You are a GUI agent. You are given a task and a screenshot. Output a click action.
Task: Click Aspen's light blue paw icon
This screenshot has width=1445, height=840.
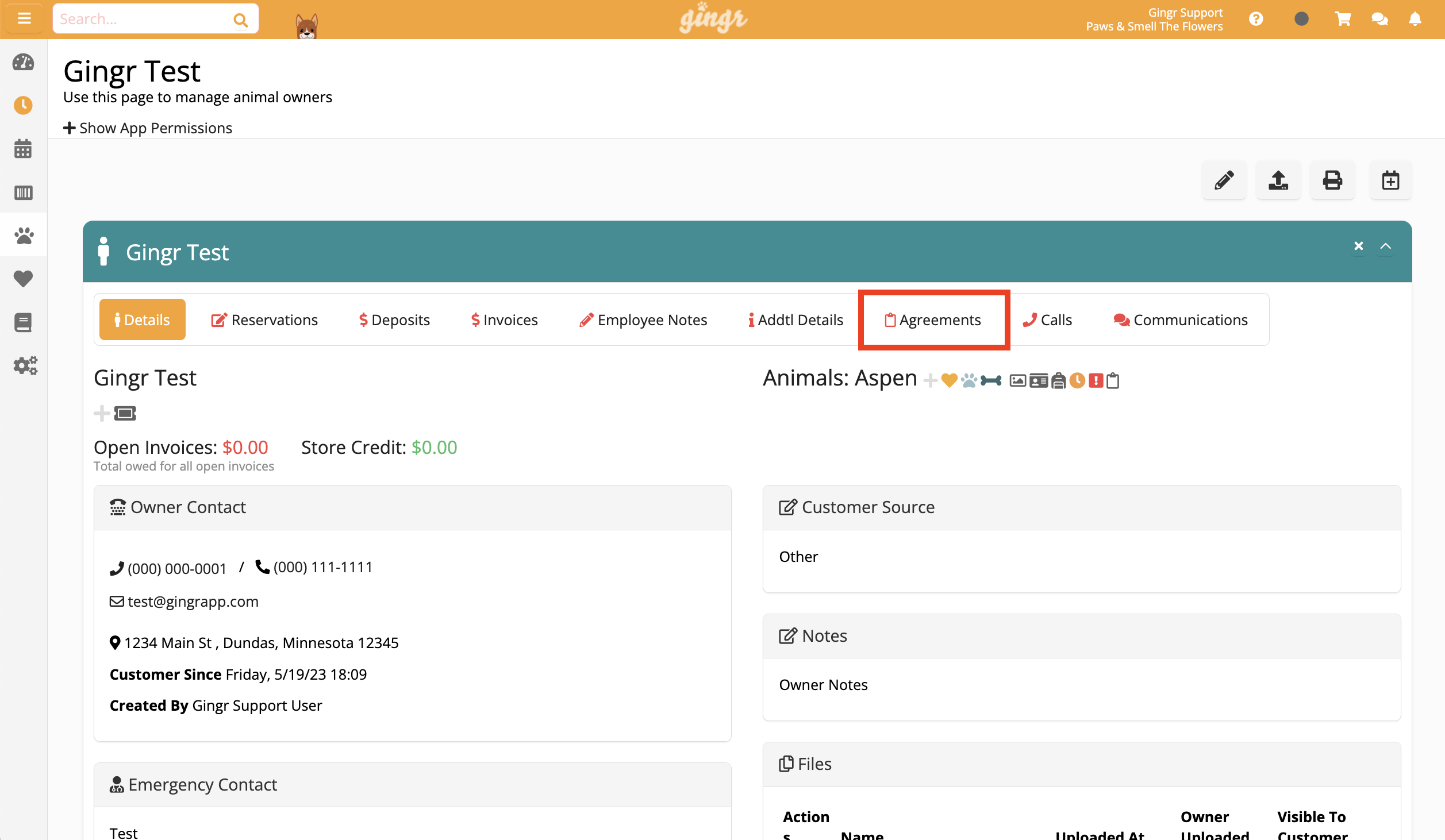point(969,380)
